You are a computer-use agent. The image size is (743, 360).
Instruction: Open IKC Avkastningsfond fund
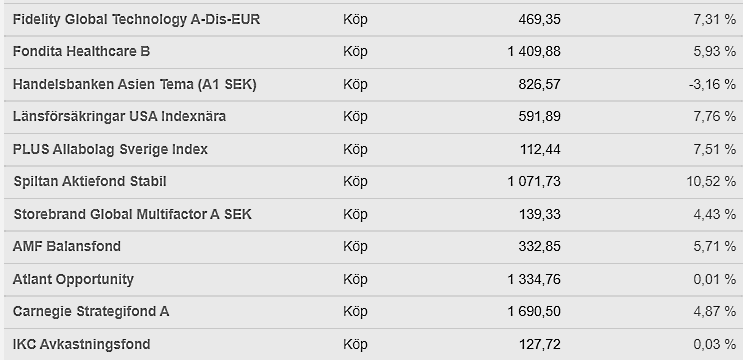click(x=82, y=344)
